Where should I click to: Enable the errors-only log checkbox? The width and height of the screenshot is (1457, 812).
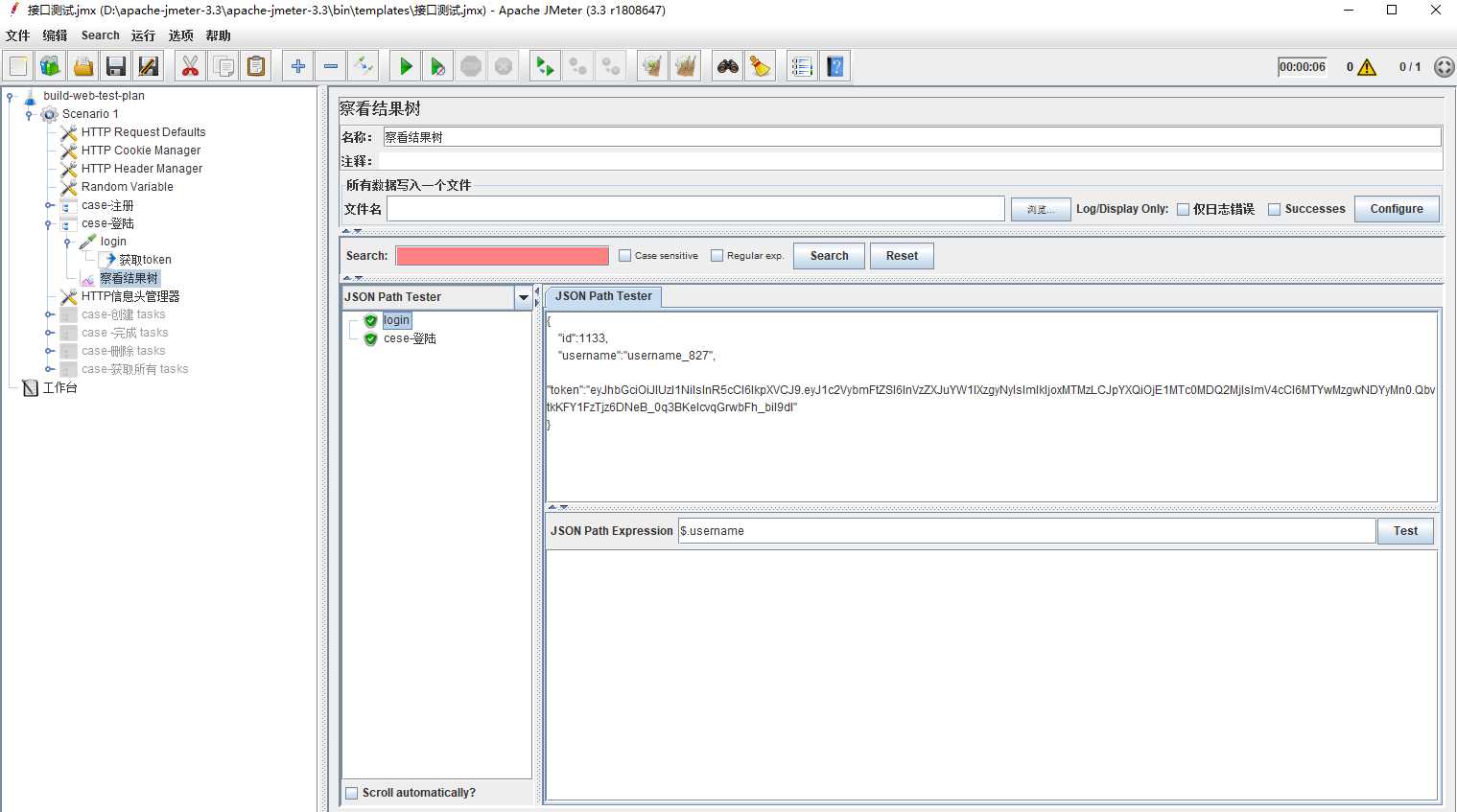point(1184,209)
